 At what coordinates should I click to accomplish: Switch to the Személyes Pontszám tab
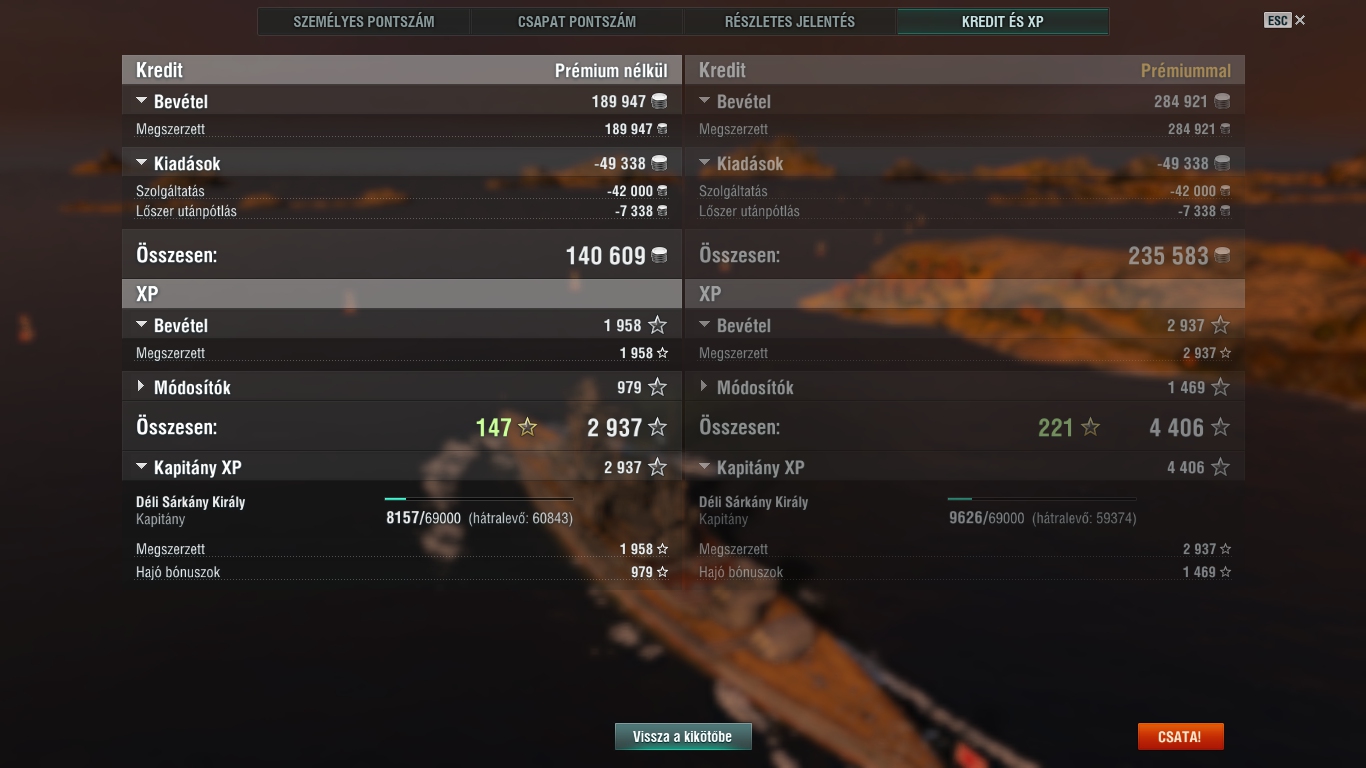[364, 21]
